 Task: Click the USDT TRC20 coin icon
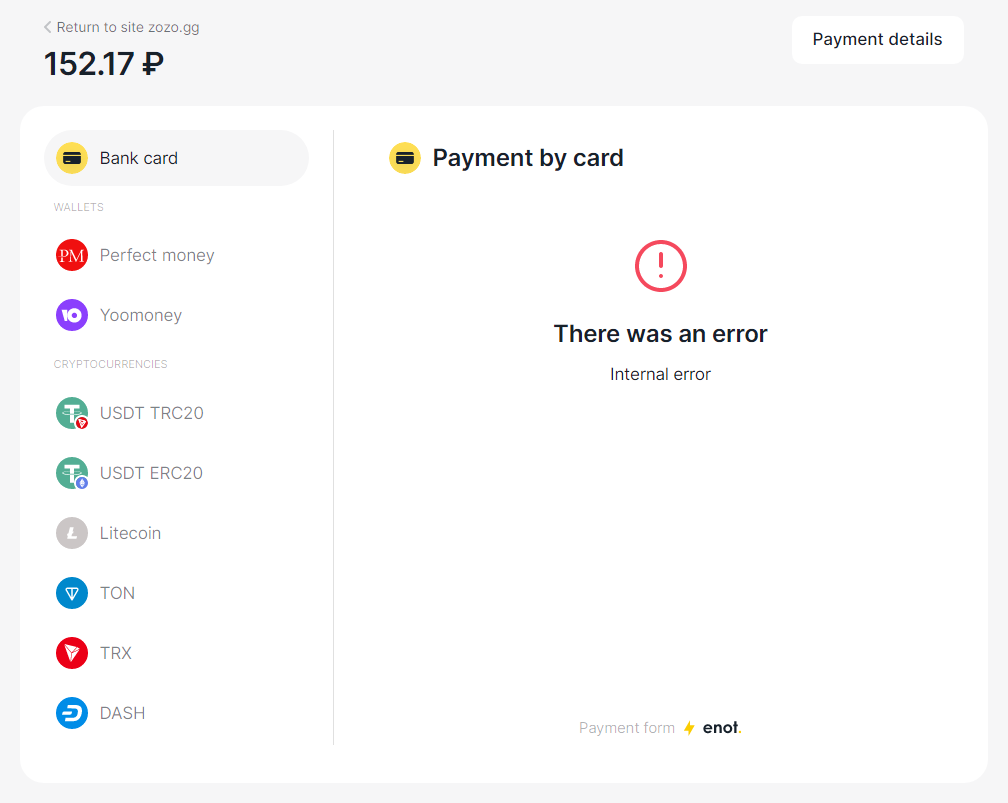pyautogui.click(x=72, y=413)
